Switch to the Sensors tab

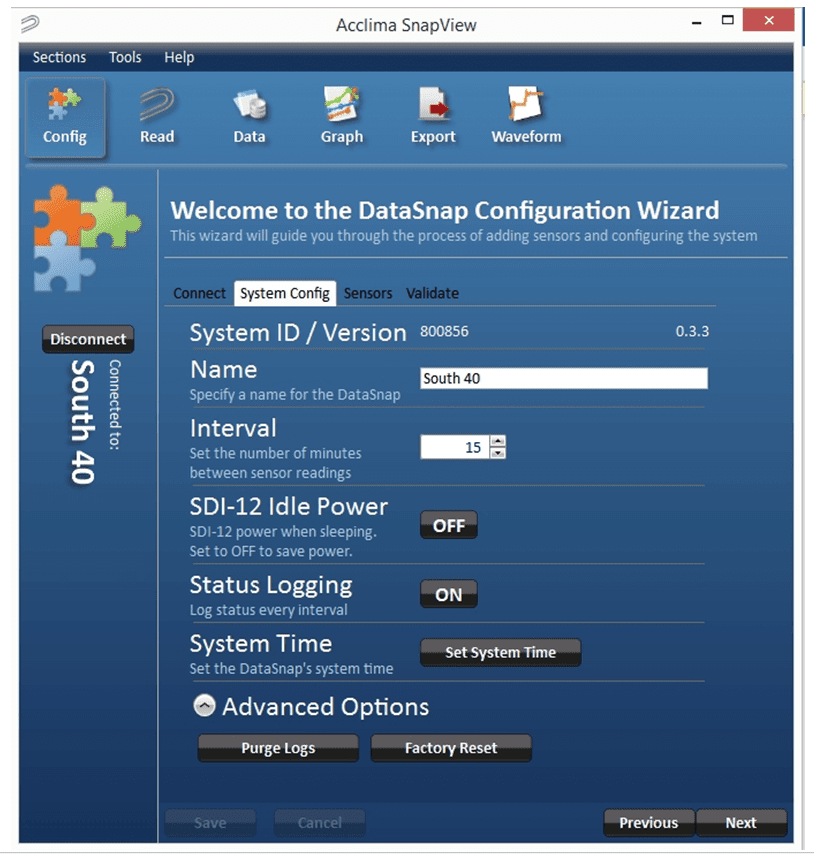point(368,293)
